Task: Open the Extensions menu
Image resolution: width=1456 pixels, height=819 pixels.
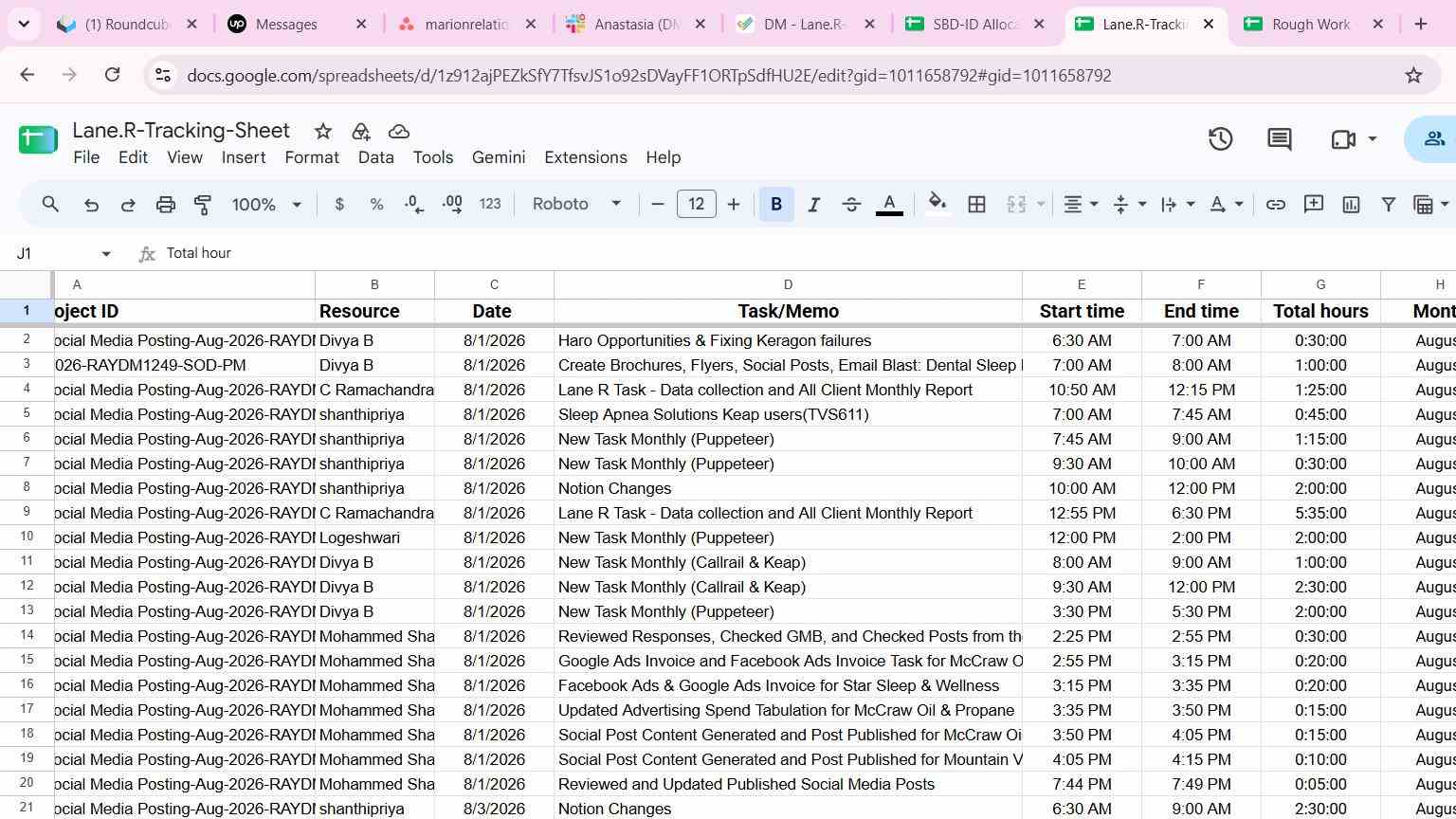Action: click(585, 157)
